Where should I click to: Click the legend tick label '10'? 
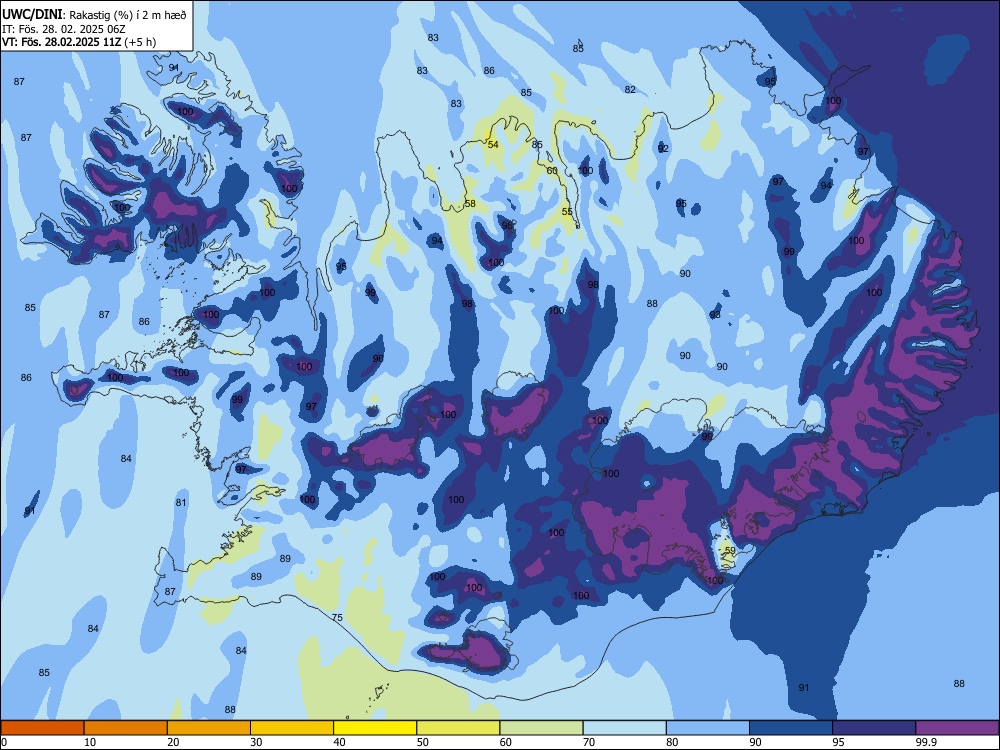(x=90, y=742)
